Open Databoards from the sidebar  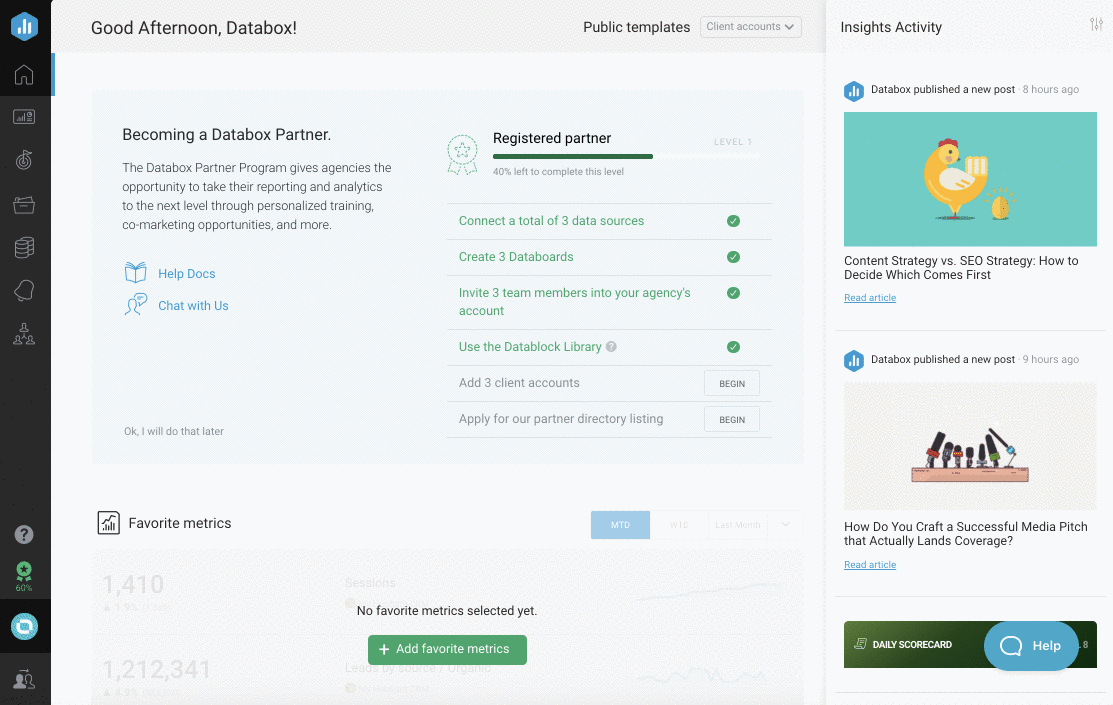tap(24, 117)
